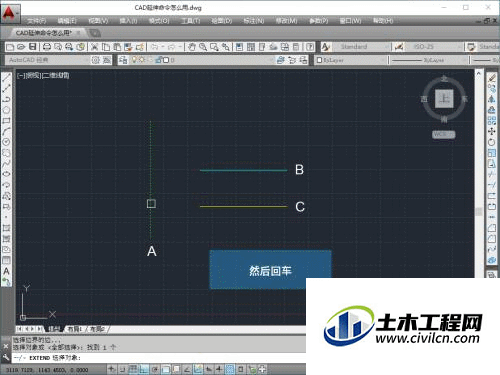500x375 pixels.
Task: Open the 修改(M) menu
Action: point(286,21)
